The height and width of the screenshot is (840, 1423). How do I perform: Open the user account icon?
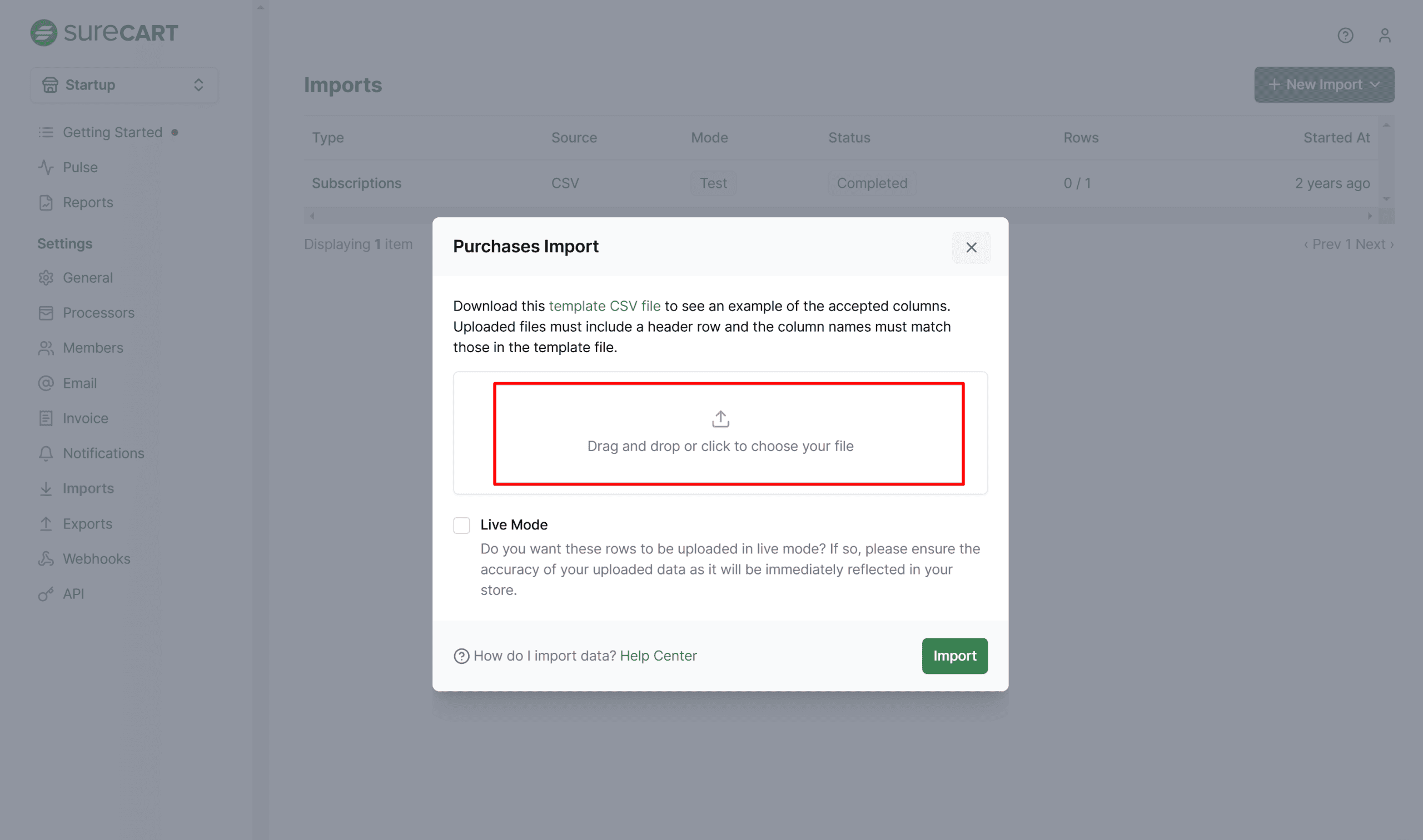point(1385,36)
